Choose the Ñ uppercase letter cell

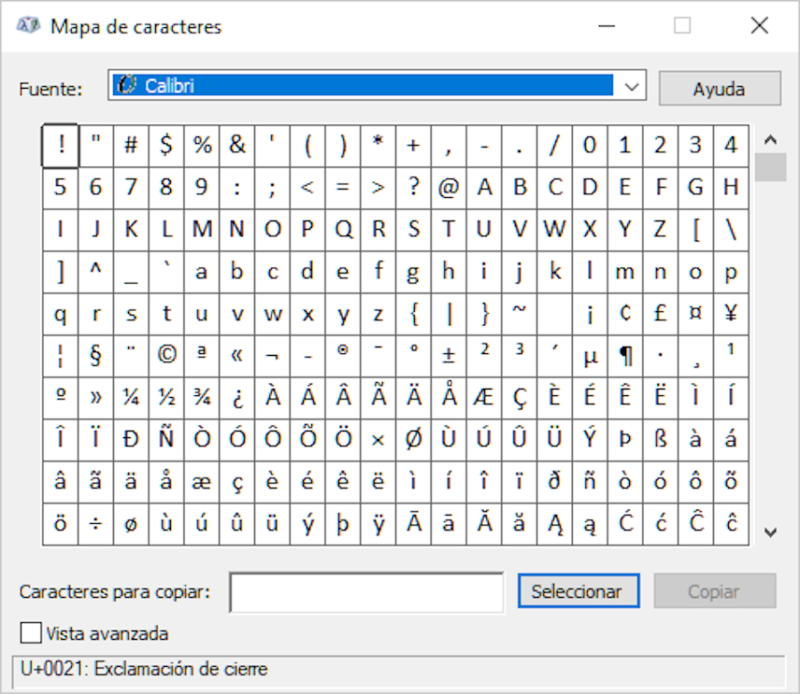click(166, 438)
